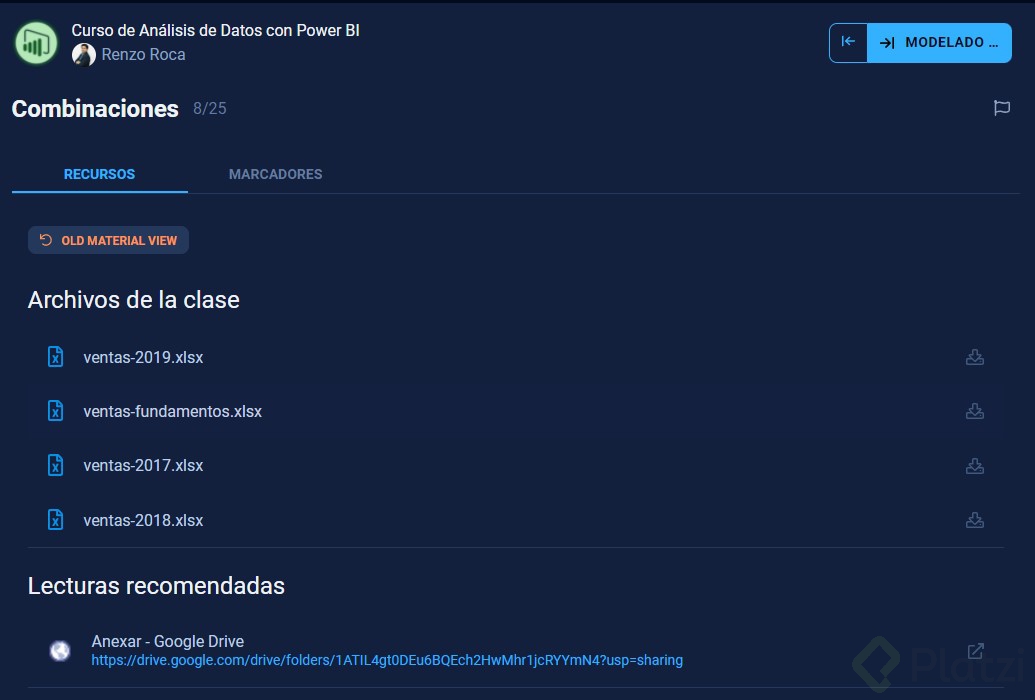Switch to the MARCADORES tab
This screenshot has width=1035, height=700.
(x=275, y=174)
